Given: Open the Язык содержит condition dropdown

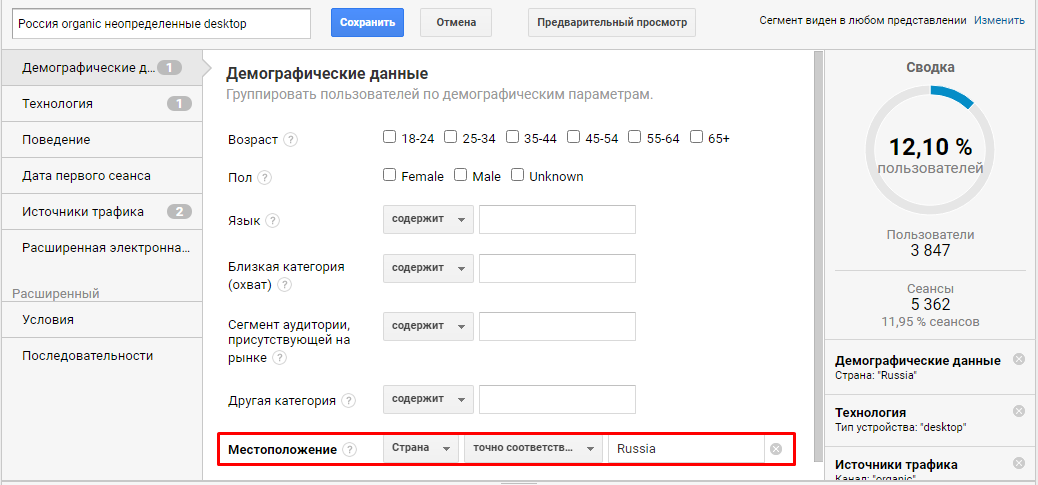Looking at the screenshot, I should click(x=428, y=220).
